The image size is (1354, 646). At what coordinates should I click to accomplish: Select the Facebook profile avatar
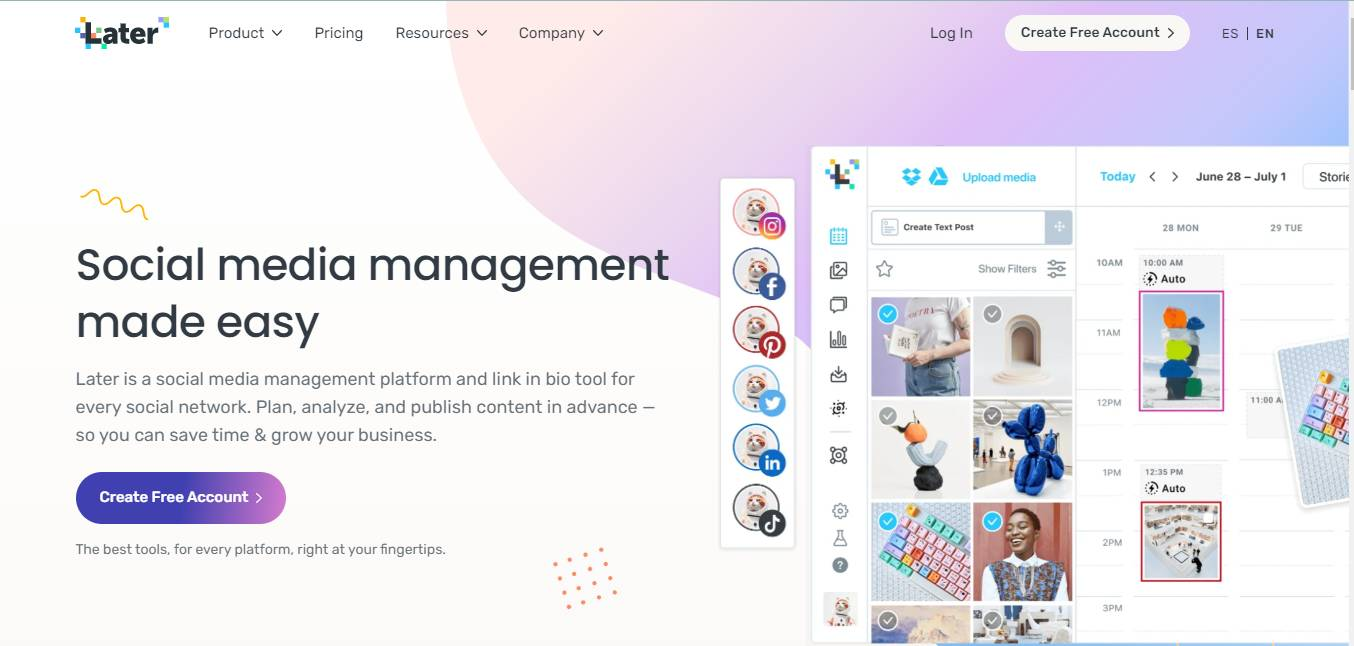click(757, 272)
